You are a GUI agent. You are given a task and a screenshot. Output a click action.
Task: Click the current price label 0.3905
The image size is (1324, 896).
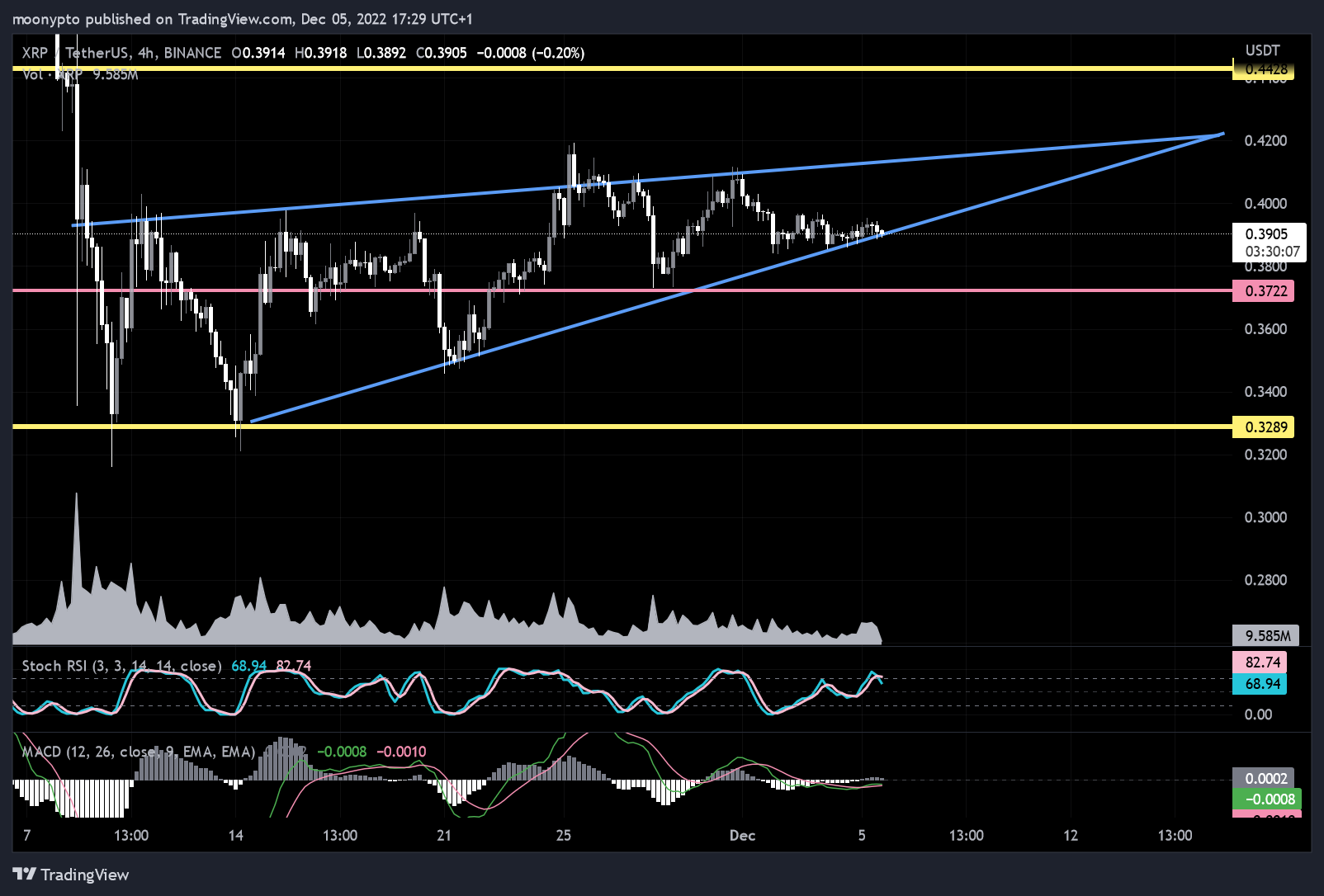tap(1266, 234)
